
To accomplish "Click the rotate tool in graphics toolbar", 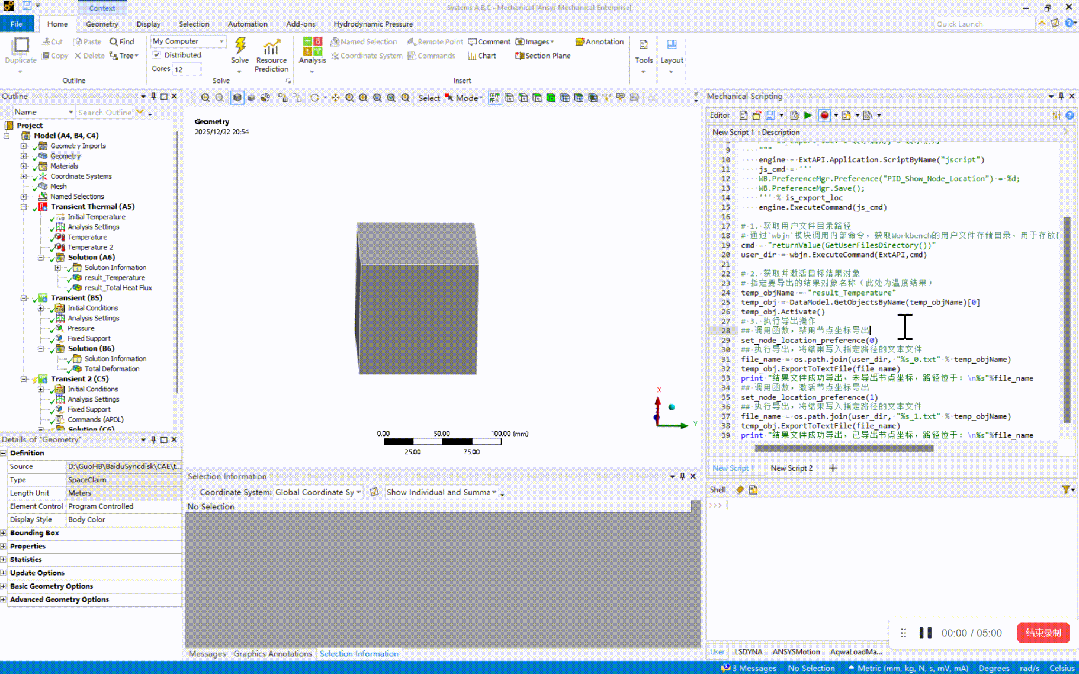I will 315,98.
